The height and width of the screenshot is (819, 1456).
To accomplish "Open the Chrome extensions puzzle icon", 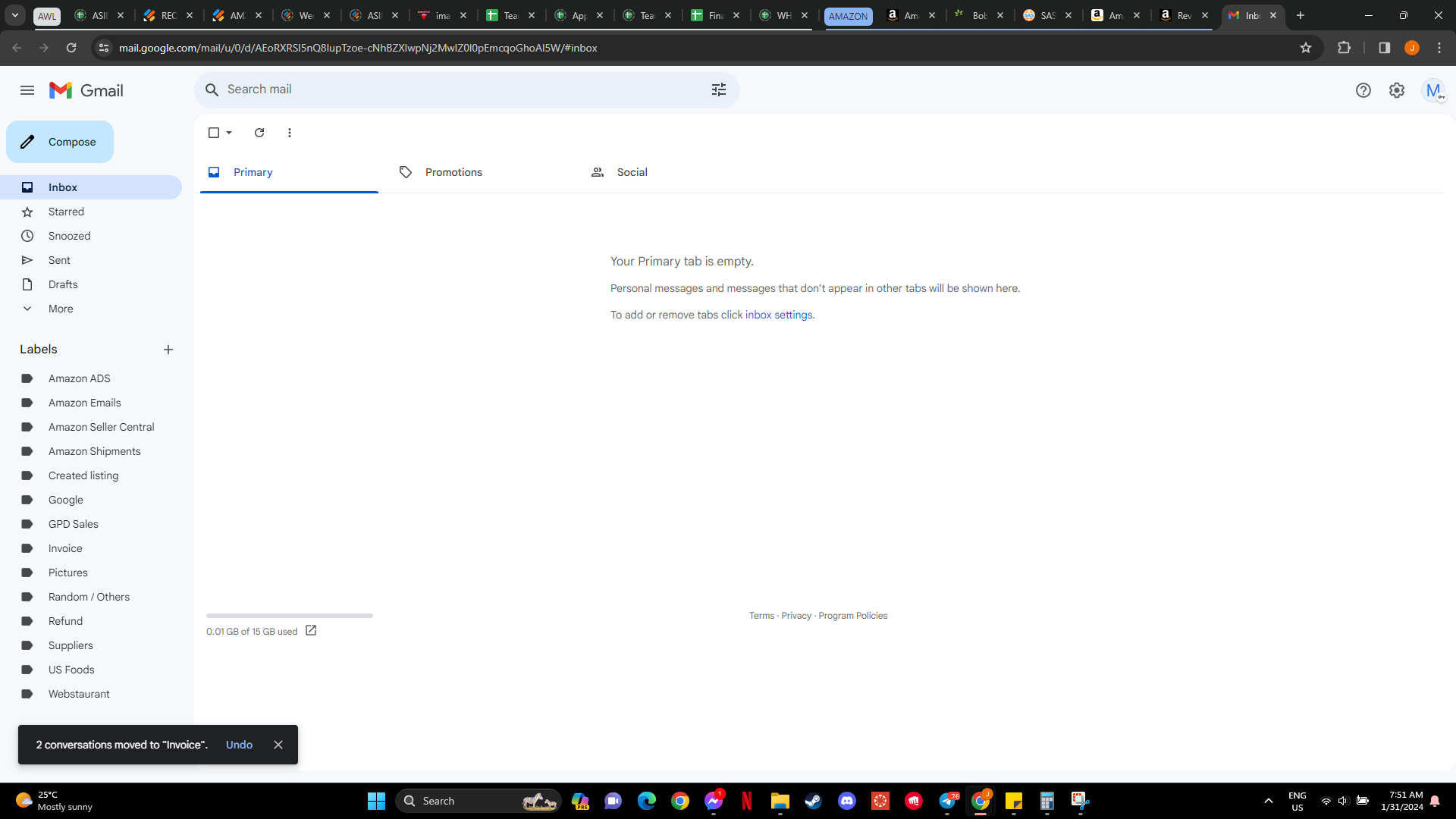I will 1345,48.
